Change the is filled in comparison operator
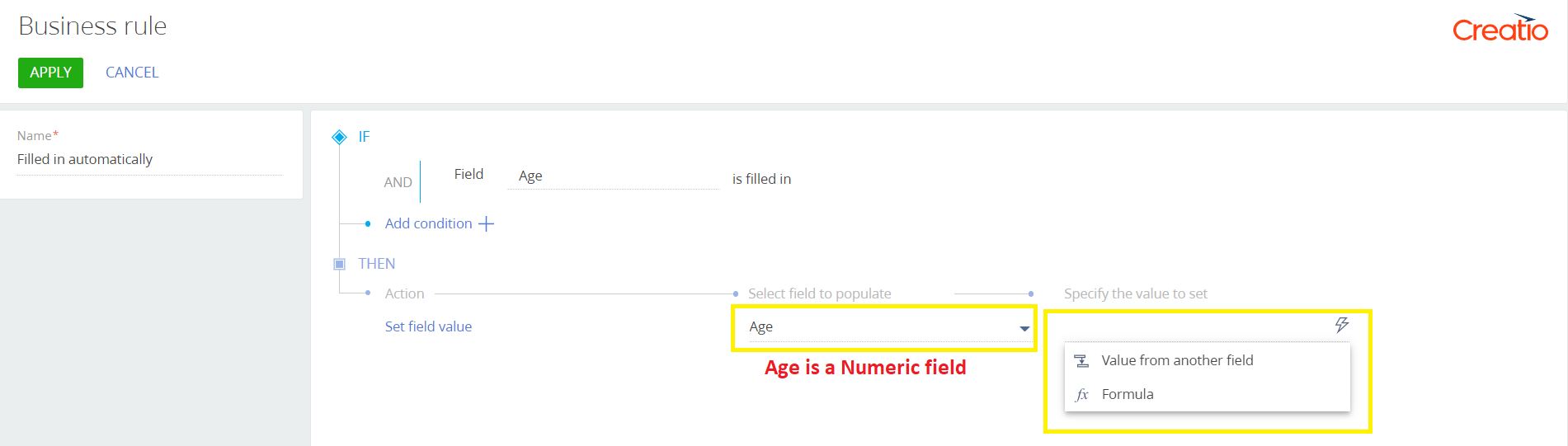Image resolution: width=1568 pixels, height=446 pixels. point(761,179)
